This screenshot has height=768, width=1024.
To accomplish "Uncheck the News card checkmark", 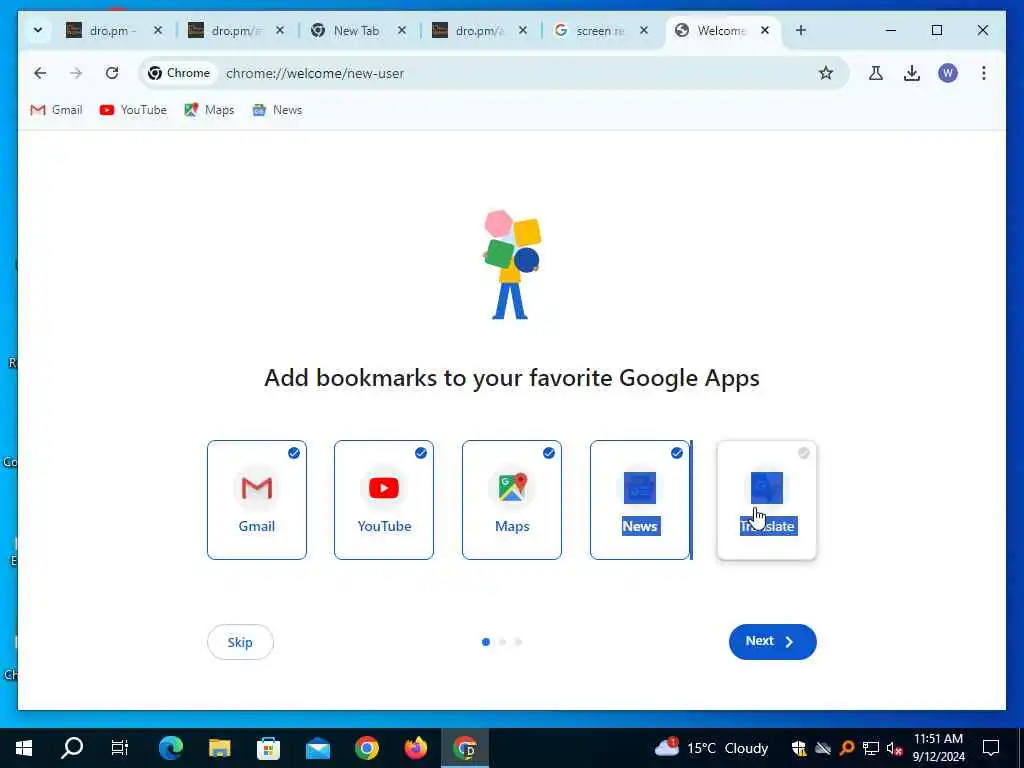I will [677, 453].
